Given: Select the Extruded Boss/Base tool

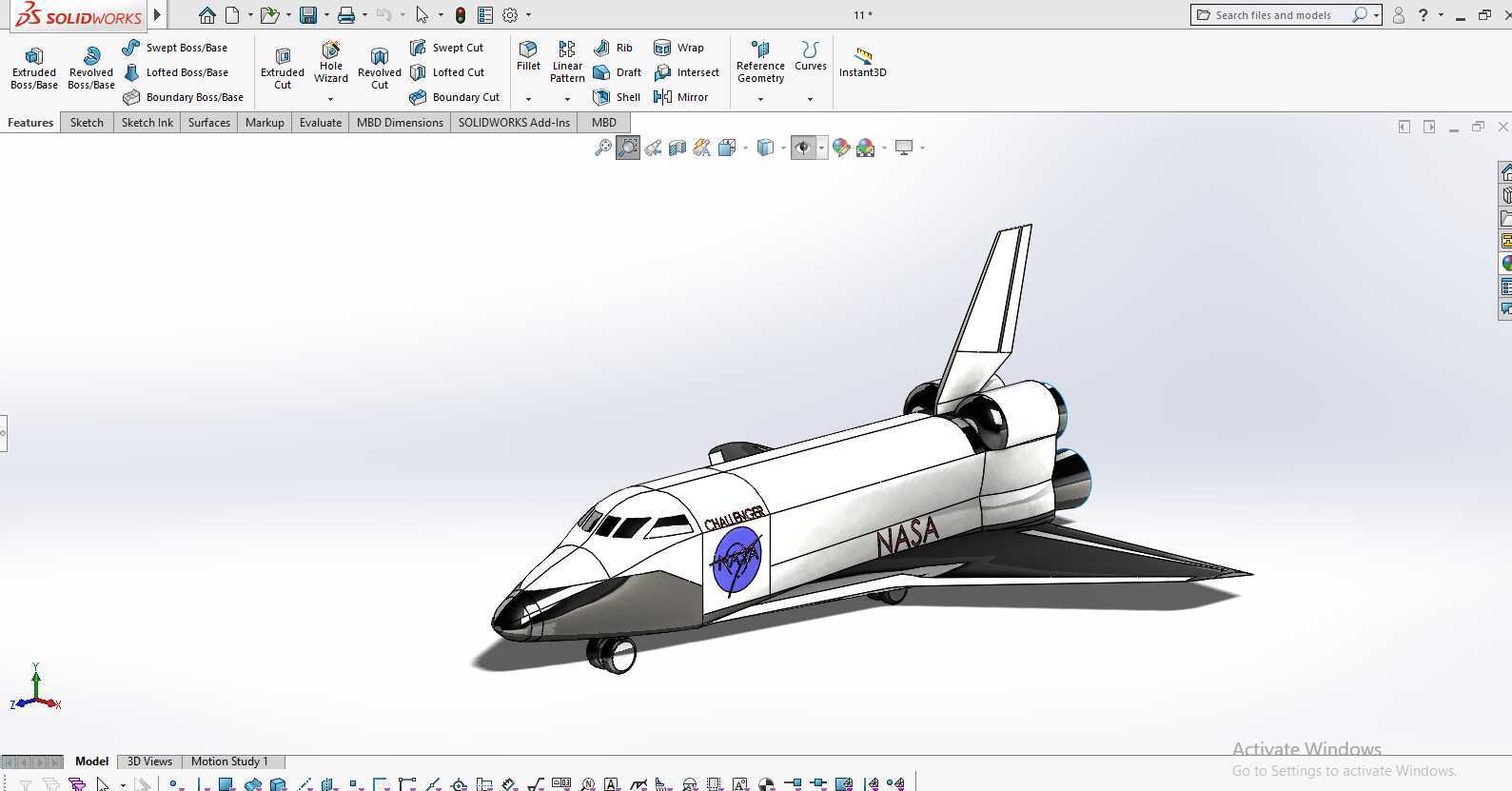Looking at the screenshot, I should 34,68.
